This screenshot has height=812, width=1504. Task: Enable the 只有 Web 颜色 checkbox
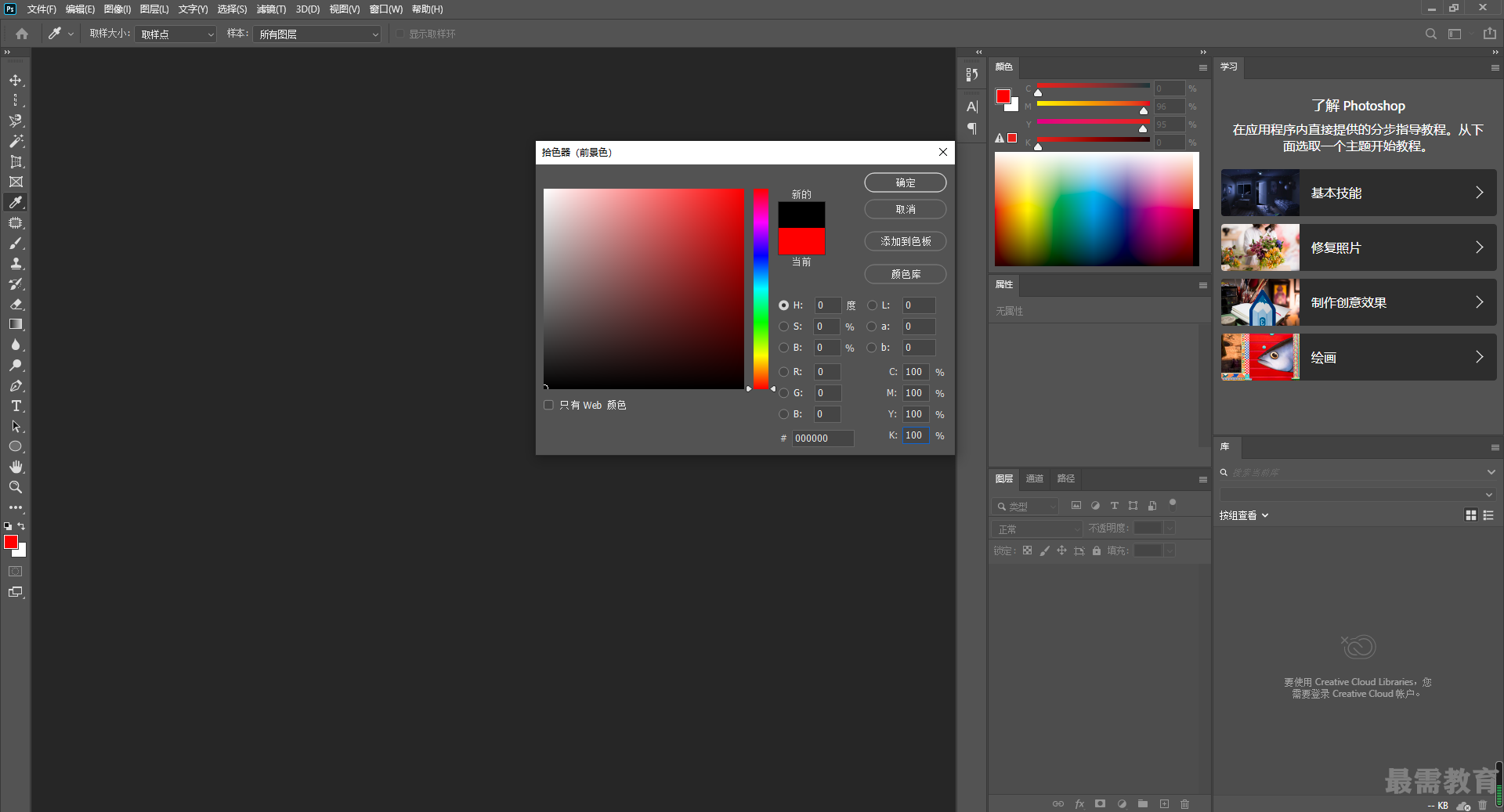(x=548, y=405)
